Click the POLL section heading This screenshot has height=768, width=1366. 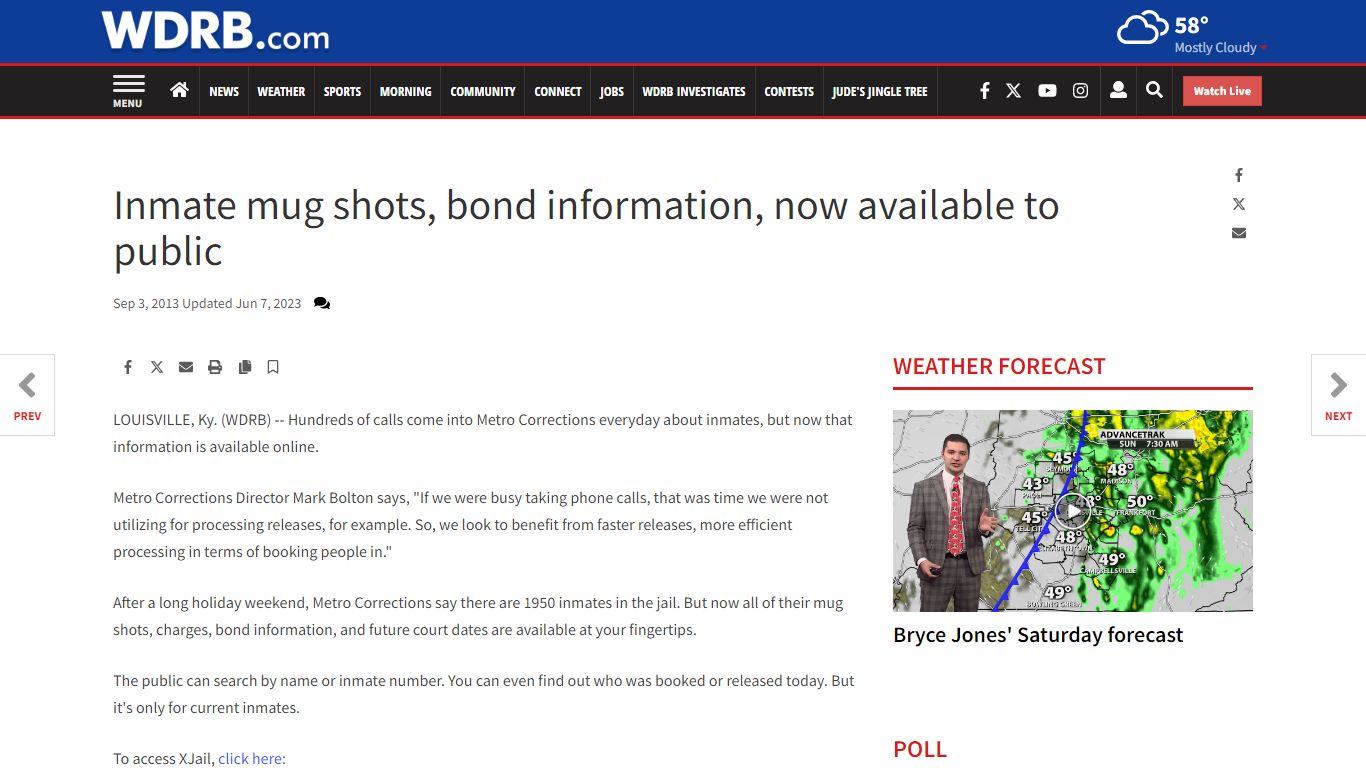tap(920, 749)
